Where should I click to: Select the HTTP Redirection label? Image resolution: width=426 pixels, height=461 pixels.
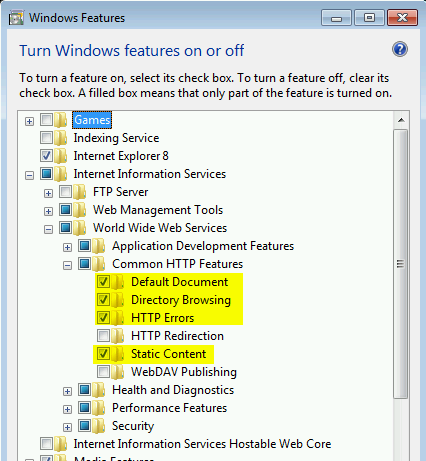[177, 336]
